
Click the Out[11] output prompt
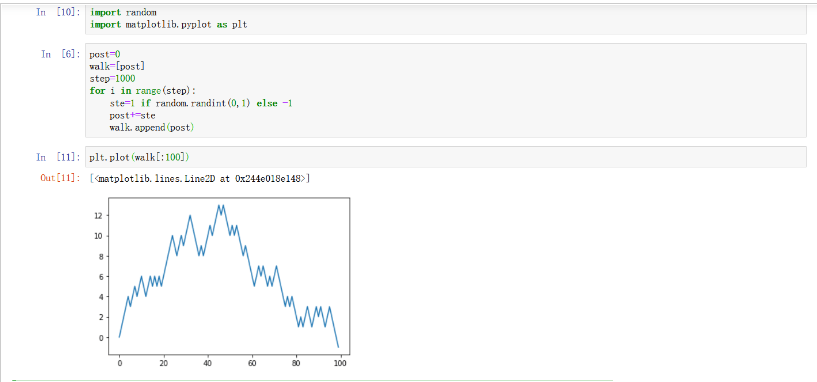tap(60, 178)
